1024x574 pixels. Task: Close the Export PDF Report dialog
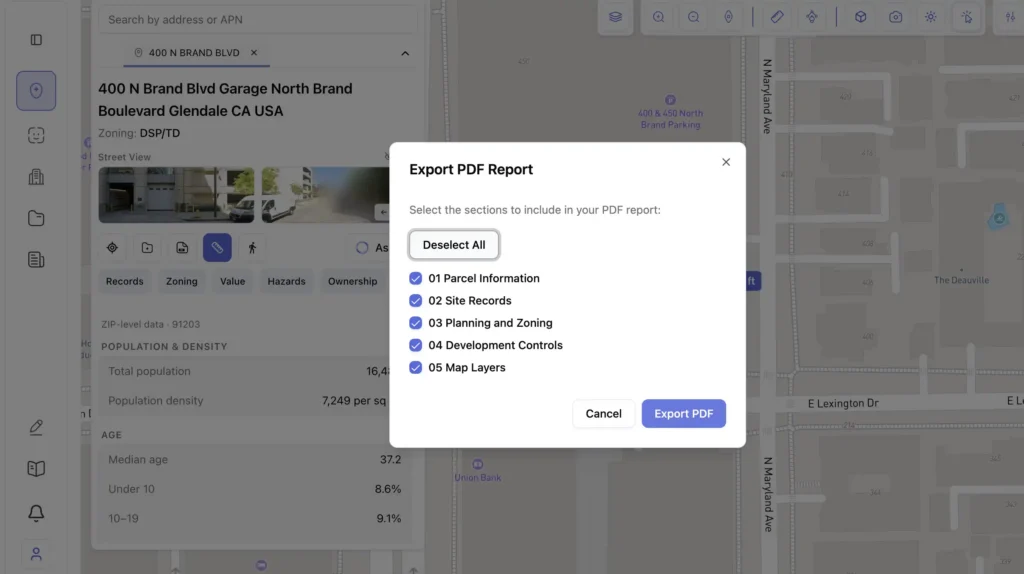click(726, 162)
